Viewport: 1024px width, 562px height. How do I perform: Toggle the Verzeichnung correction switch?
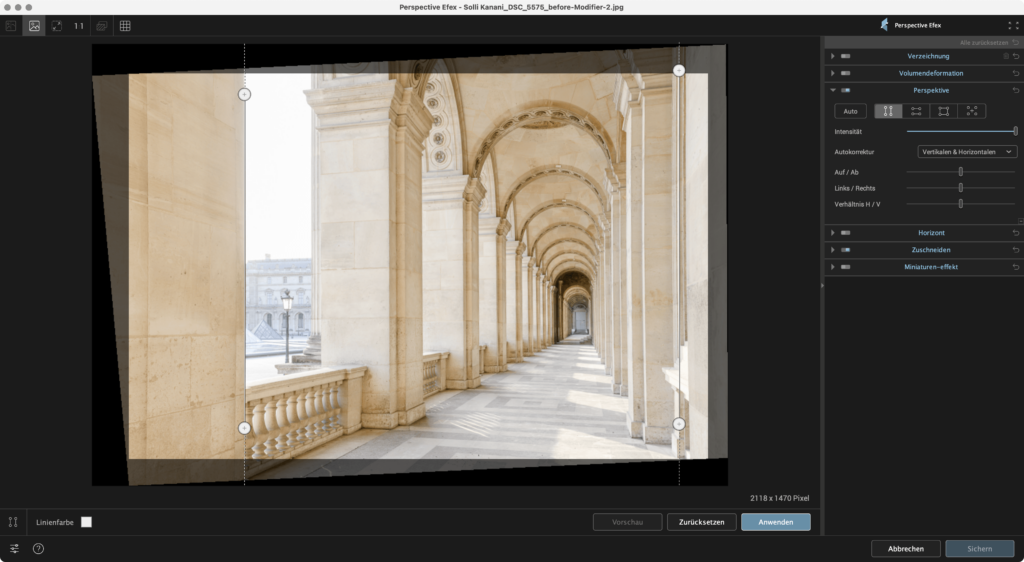[846, 56]
